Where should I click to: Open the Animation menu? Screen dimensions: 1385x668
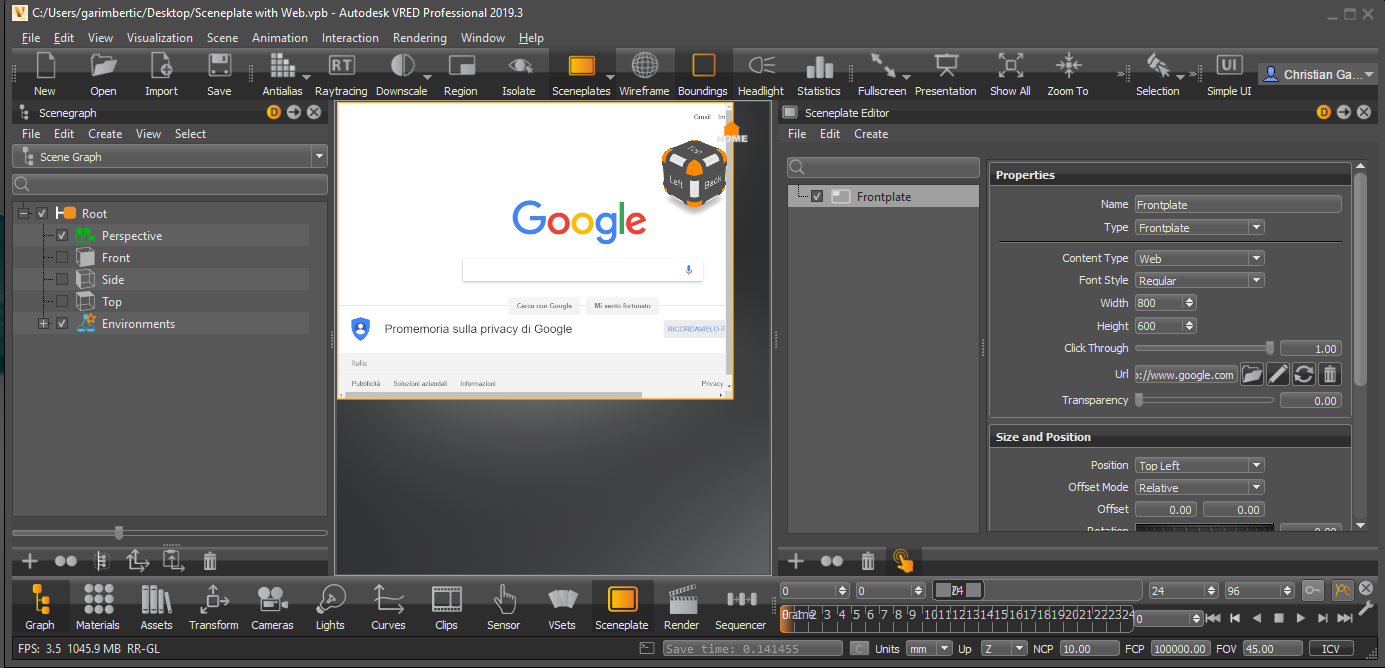[279, 37]
